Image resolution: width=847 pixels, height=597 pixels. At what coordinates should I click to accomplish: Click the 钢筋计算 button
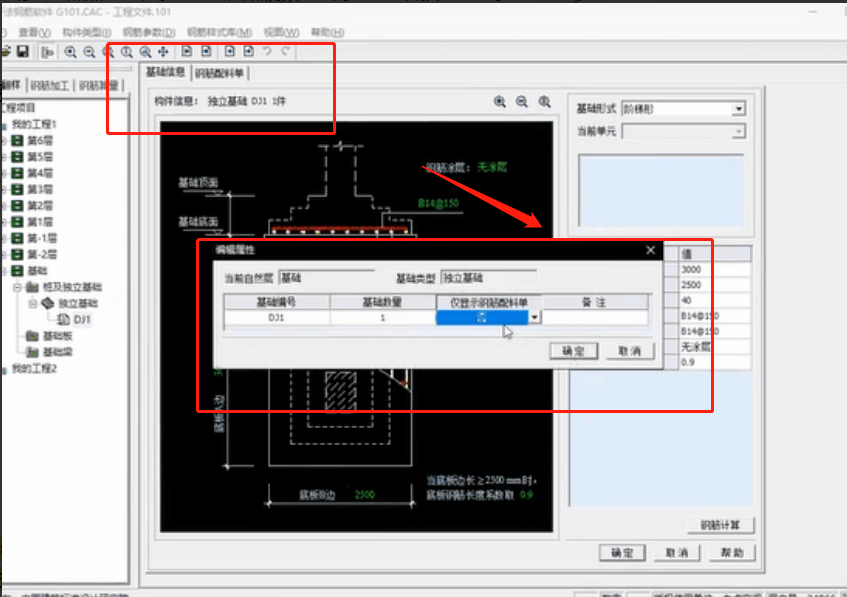[x=720, y=525]
